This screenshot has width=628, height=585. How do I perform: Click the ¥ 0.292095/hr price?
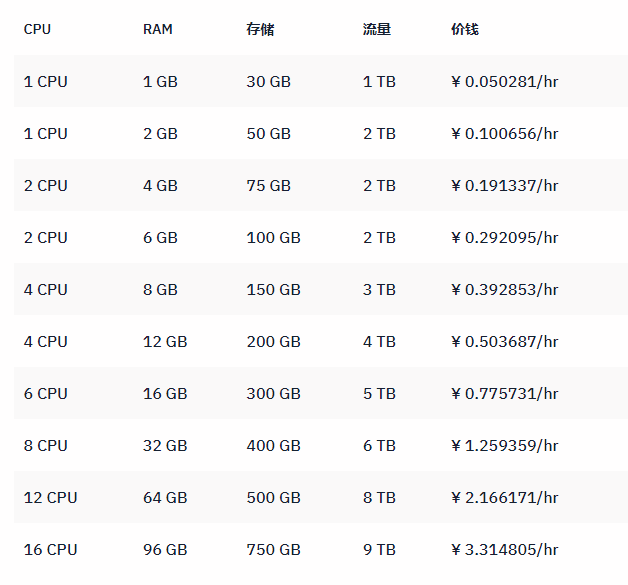(505, 237)
